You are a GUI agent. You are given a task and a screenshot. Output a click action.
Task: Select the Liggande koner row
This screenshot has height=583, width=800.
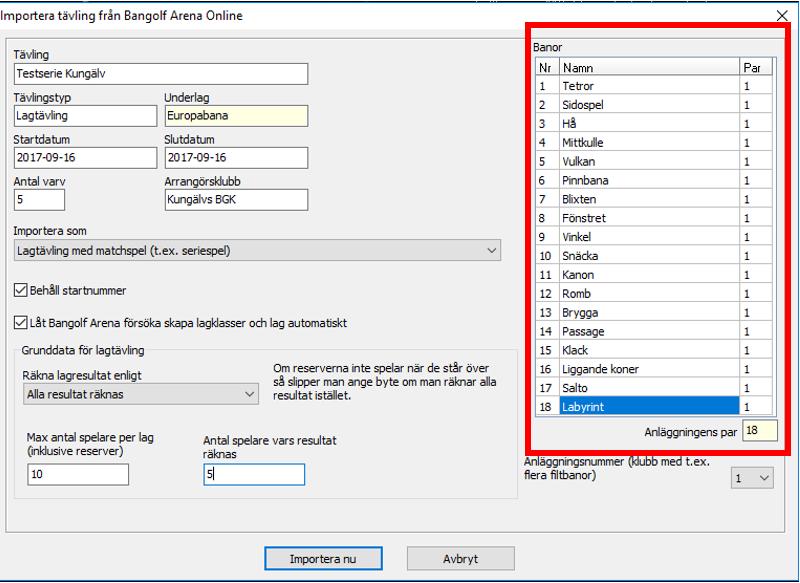point(654,369)
